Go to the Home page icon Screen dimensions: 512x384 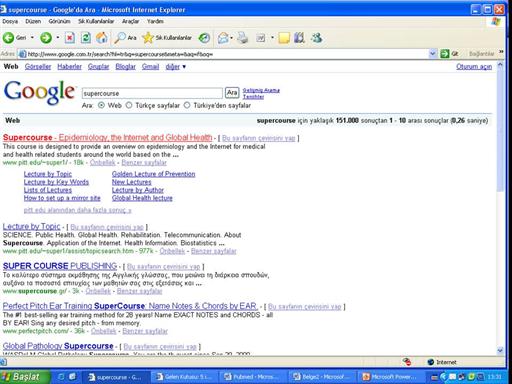(x=102, y=38)
